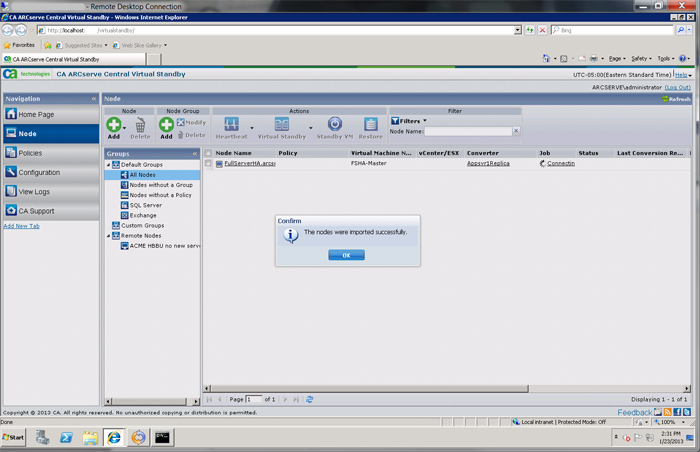Open the Heartbeat dropdown arrow
The image size is (700, 452).
coord(252,128)
